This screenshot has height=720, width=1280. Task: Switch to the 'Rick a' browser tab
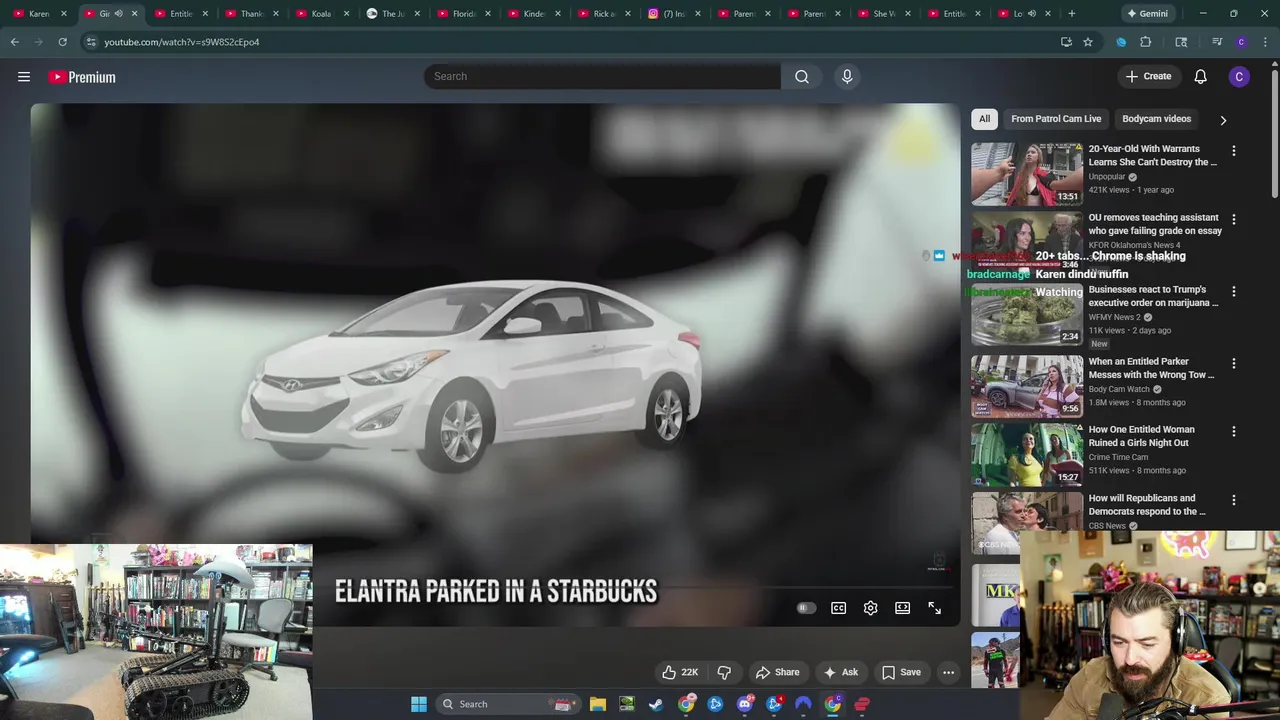click(x=604, y=14)
